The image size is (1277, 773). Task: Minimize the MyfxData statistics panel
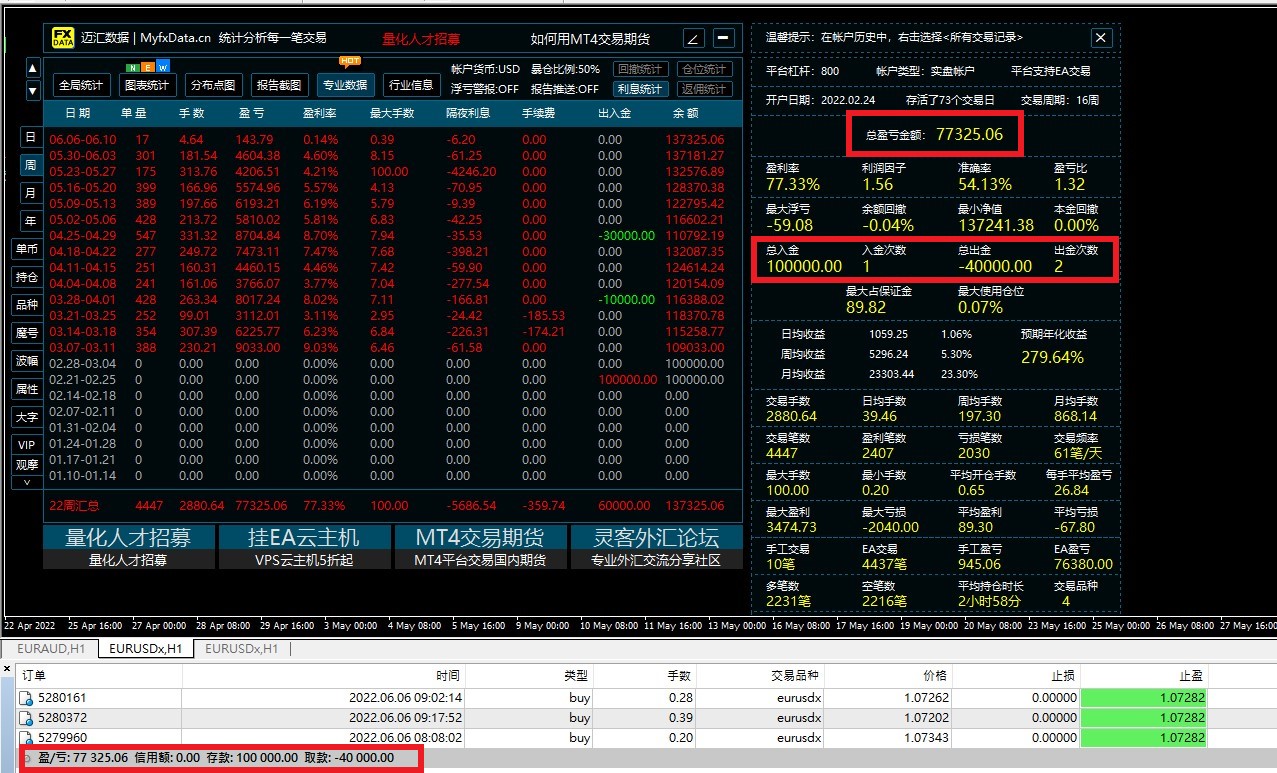click(724, 39)
